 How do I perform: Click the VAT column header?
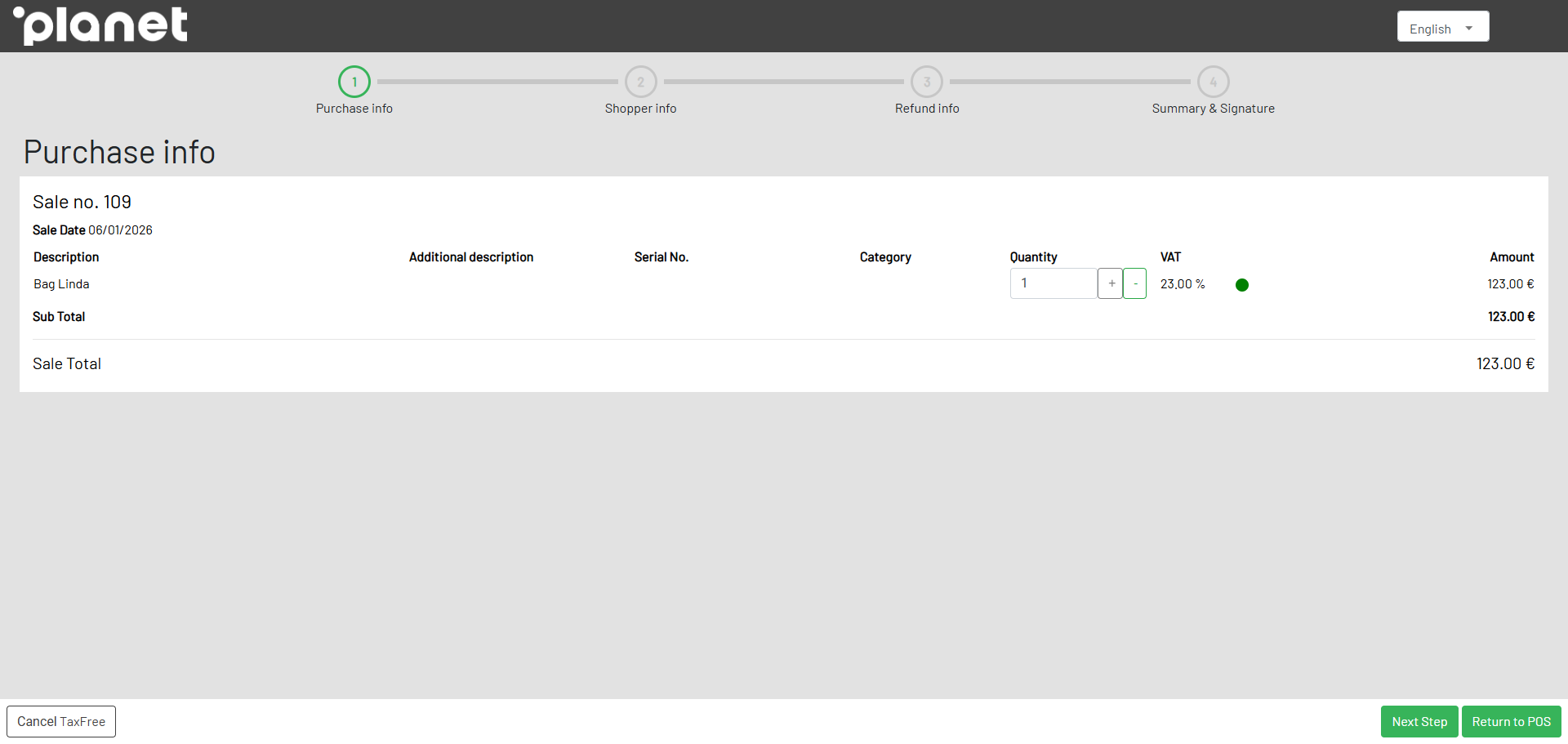click(x=1170, y=257)
